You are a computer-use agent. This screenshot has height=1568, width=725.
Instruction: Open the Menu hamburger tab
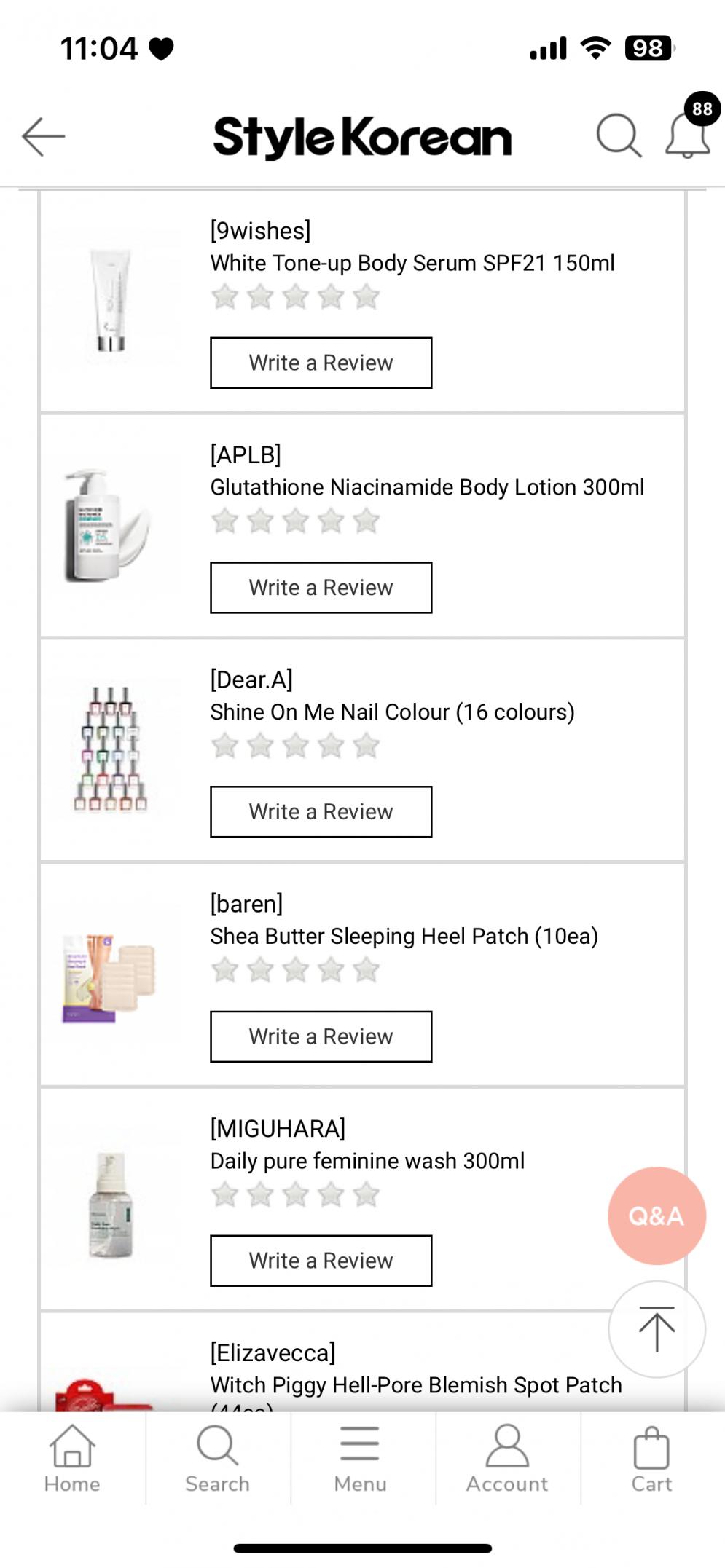[360, 1459]
